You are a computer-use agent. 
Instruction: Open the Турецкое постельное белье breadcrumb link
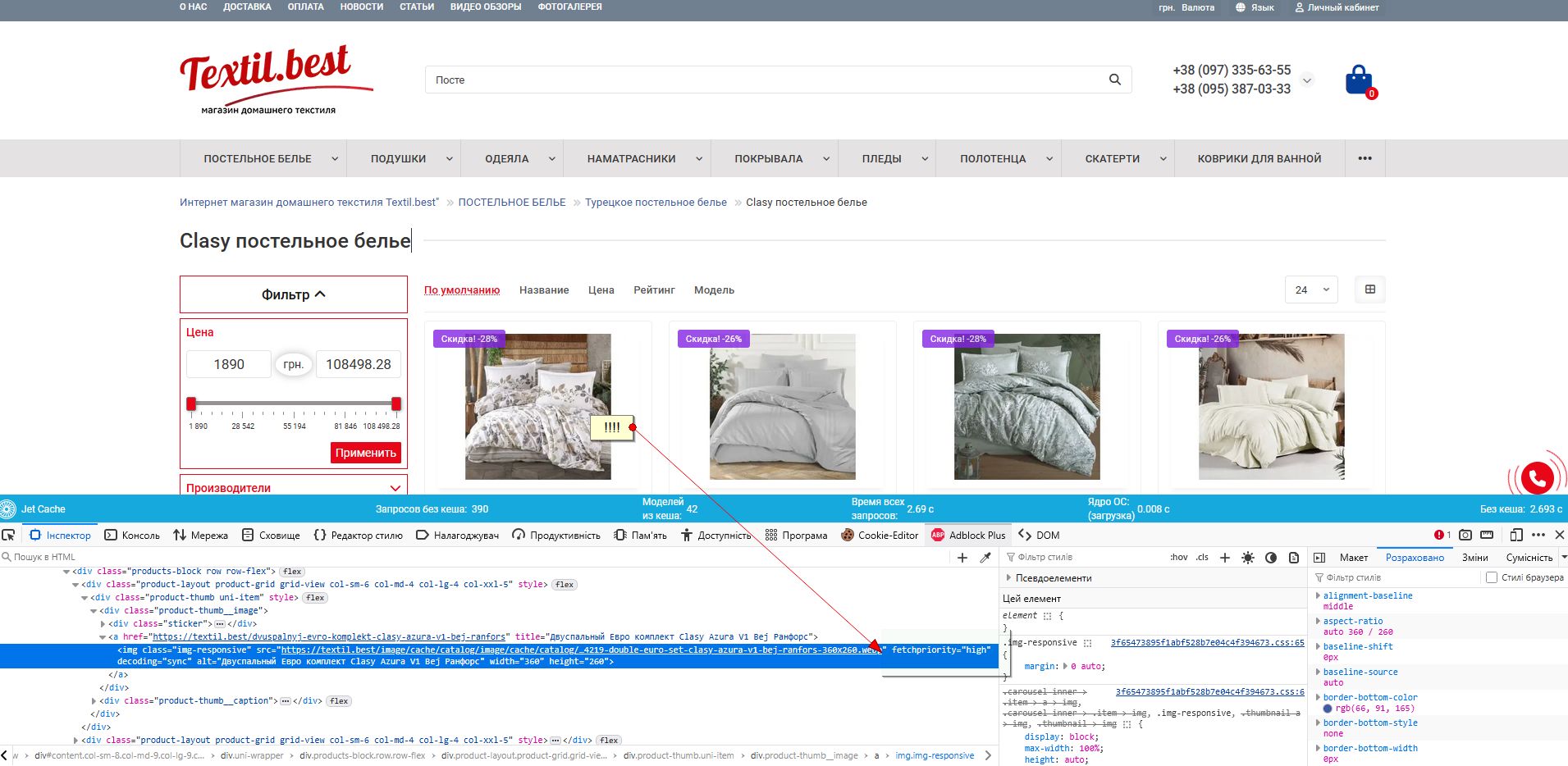(x=656, y=203)
